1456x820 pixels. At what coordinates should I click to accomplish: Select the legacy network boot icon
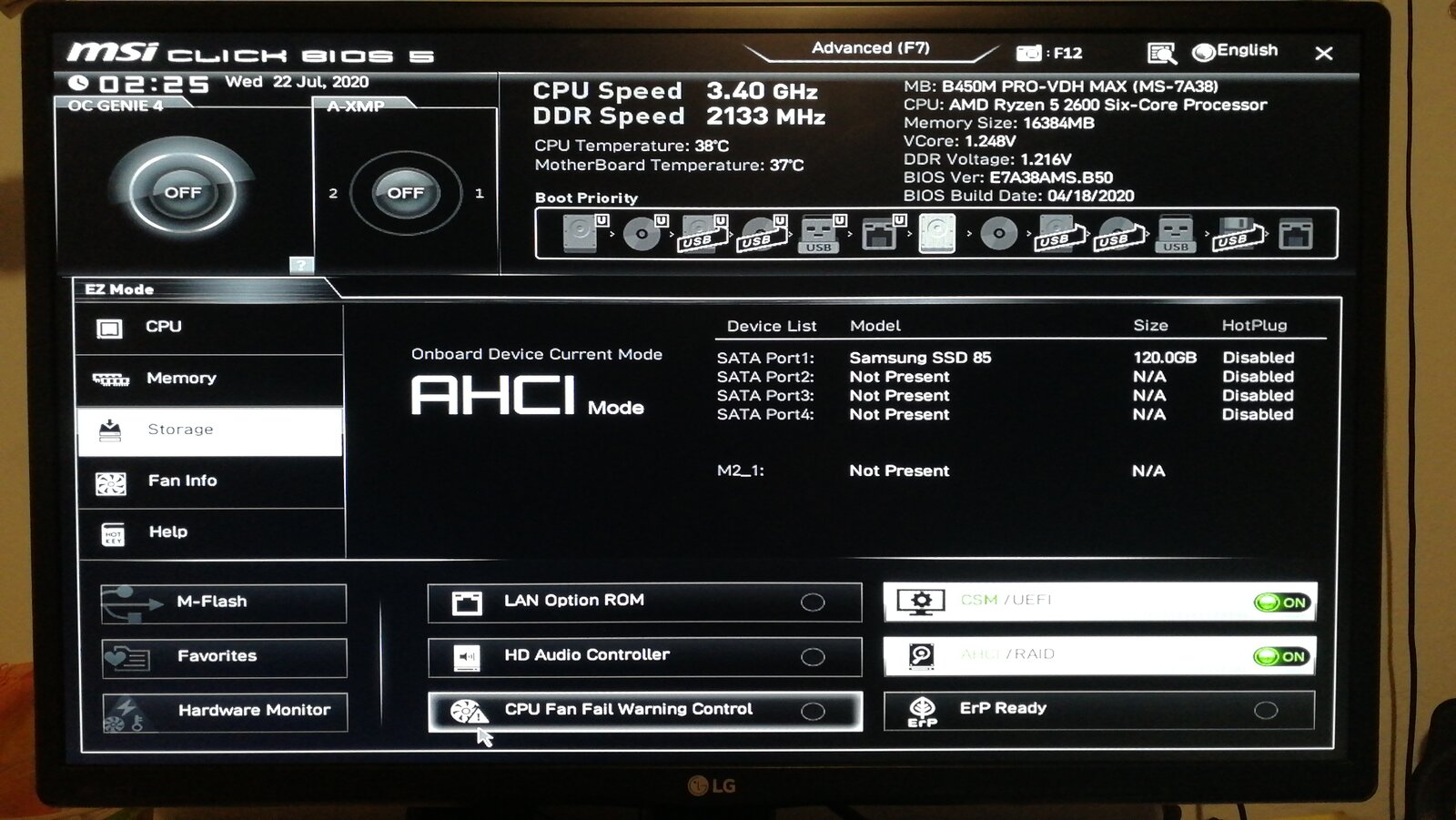coord(1295,234)
